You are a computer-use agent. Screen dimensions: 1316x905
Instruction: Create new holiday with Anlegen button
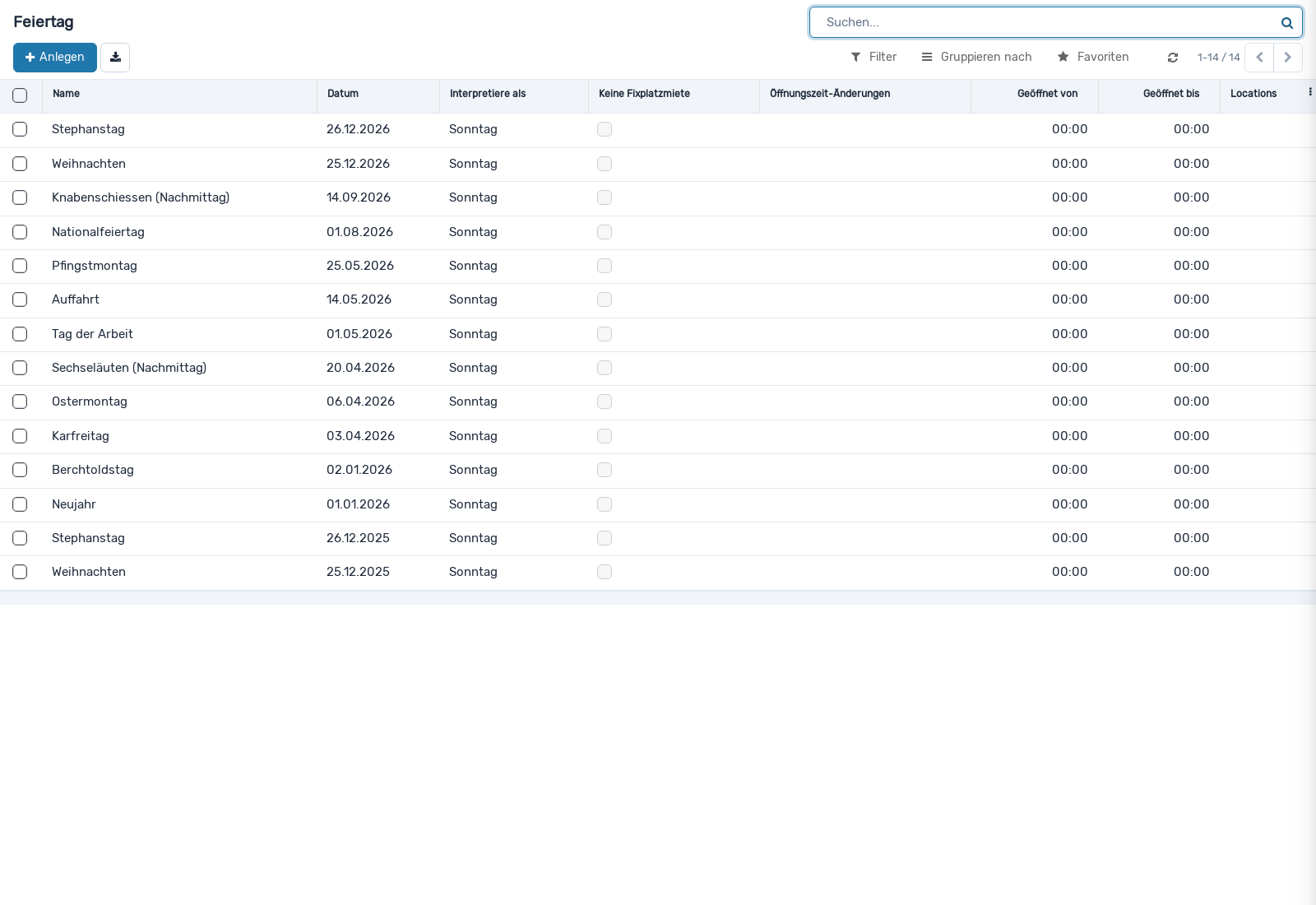(x=55, y=58)
